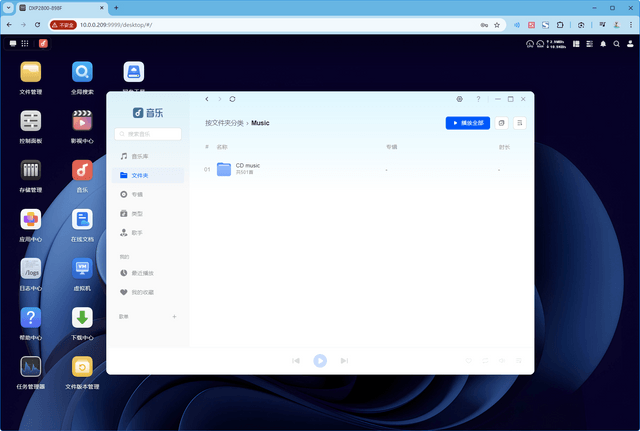Open the 在线文档 online docs icon
The height and width of the screenshot is (431, 640).
click(x=82, y=220)
